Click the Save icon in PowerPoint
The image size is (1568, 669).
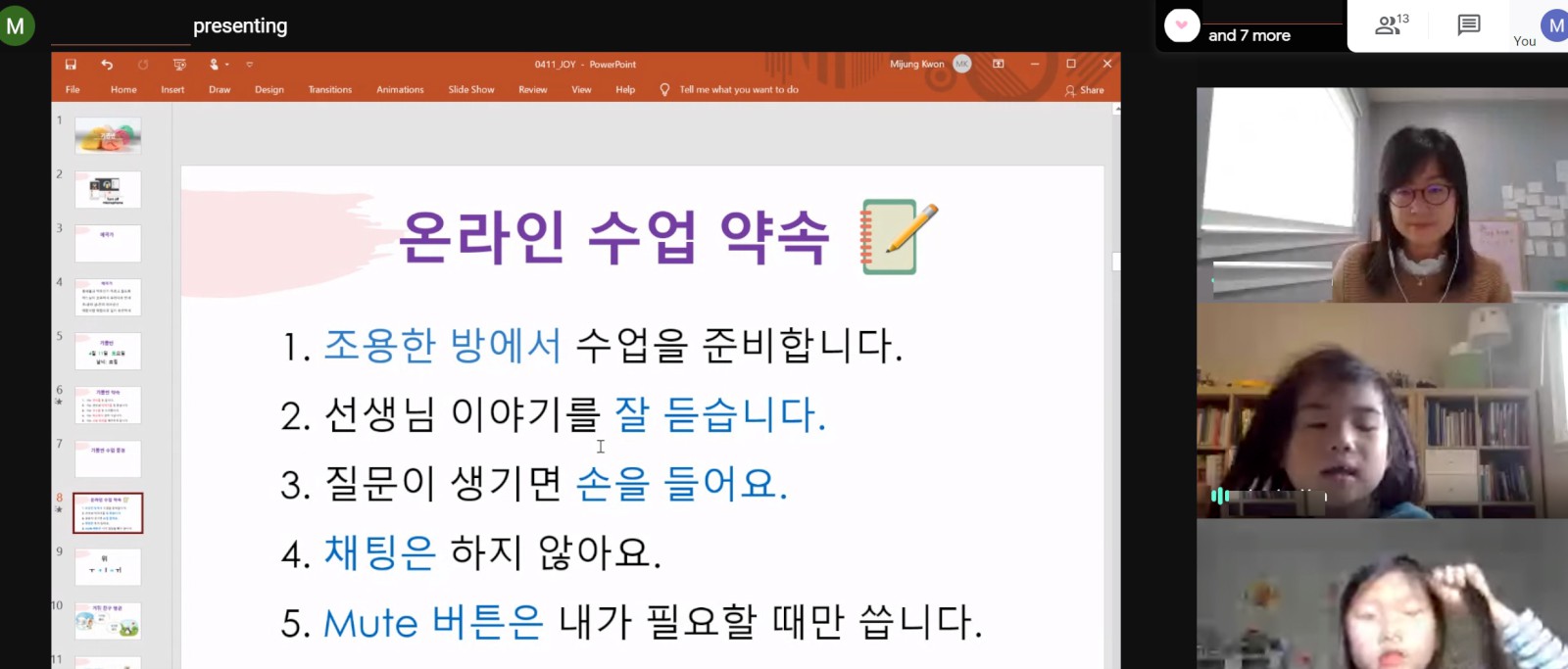click(x=71, y=65)
